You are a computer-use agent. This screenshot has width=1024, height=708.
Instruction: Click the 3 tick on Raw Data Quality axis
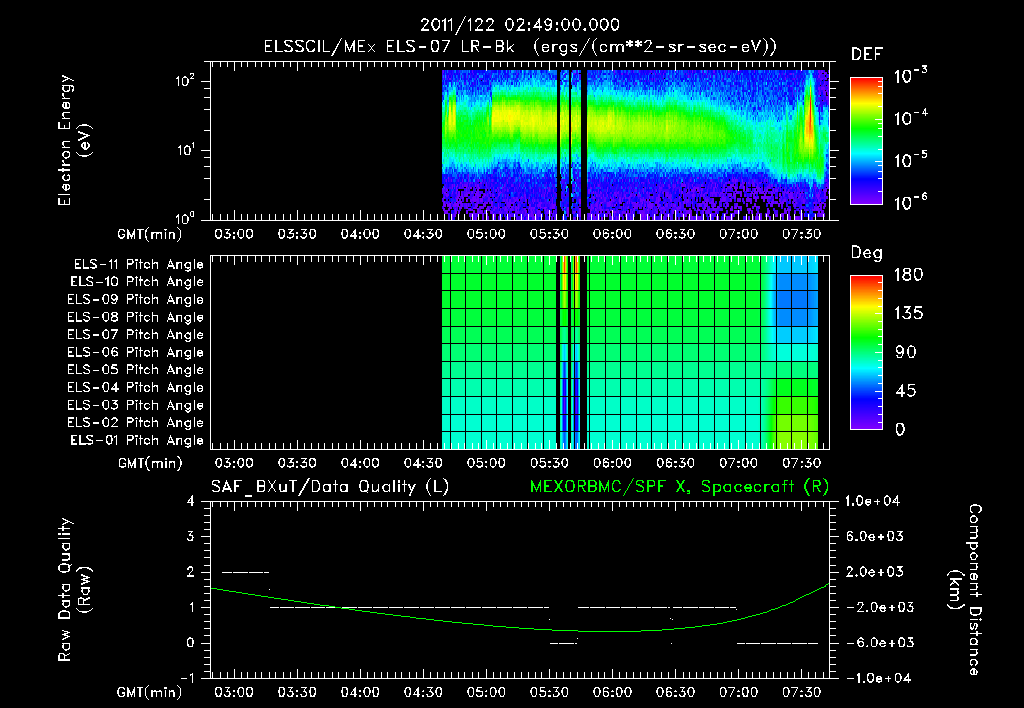(191, 537)
